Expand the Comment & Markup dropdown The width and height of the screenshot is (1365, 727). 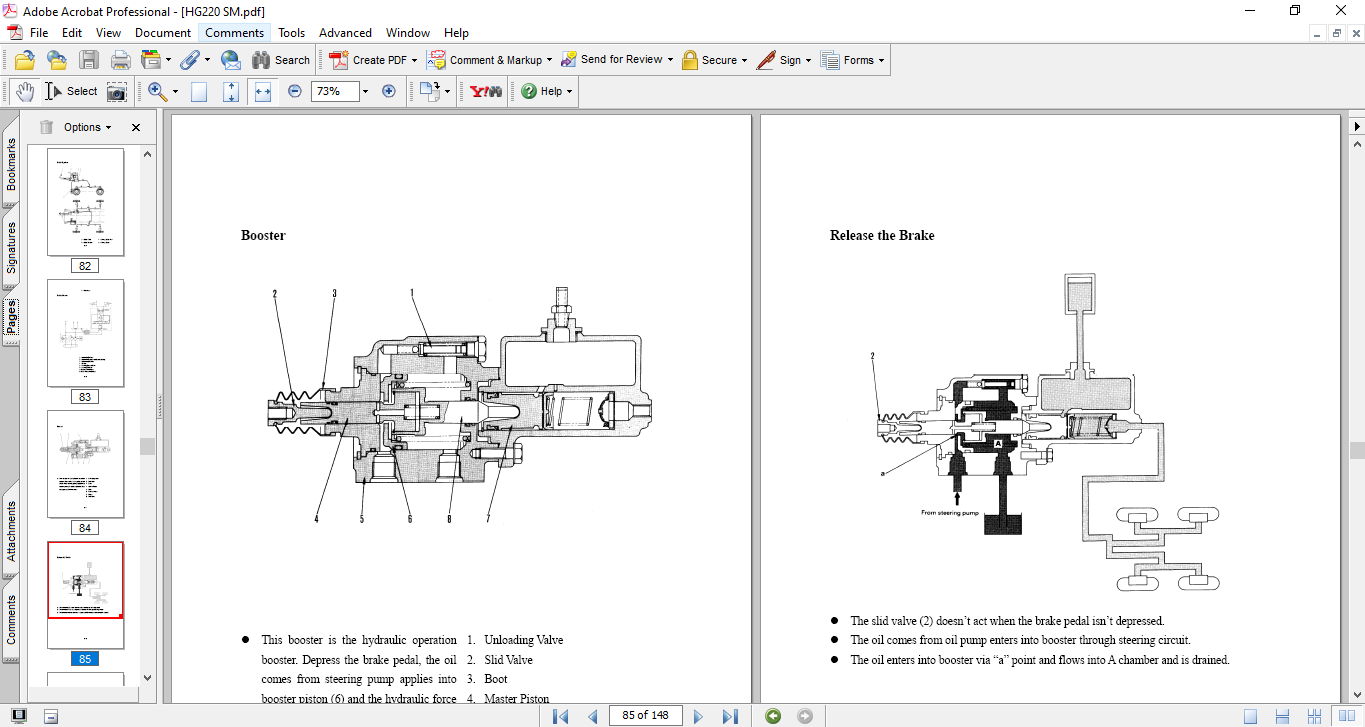549,60
